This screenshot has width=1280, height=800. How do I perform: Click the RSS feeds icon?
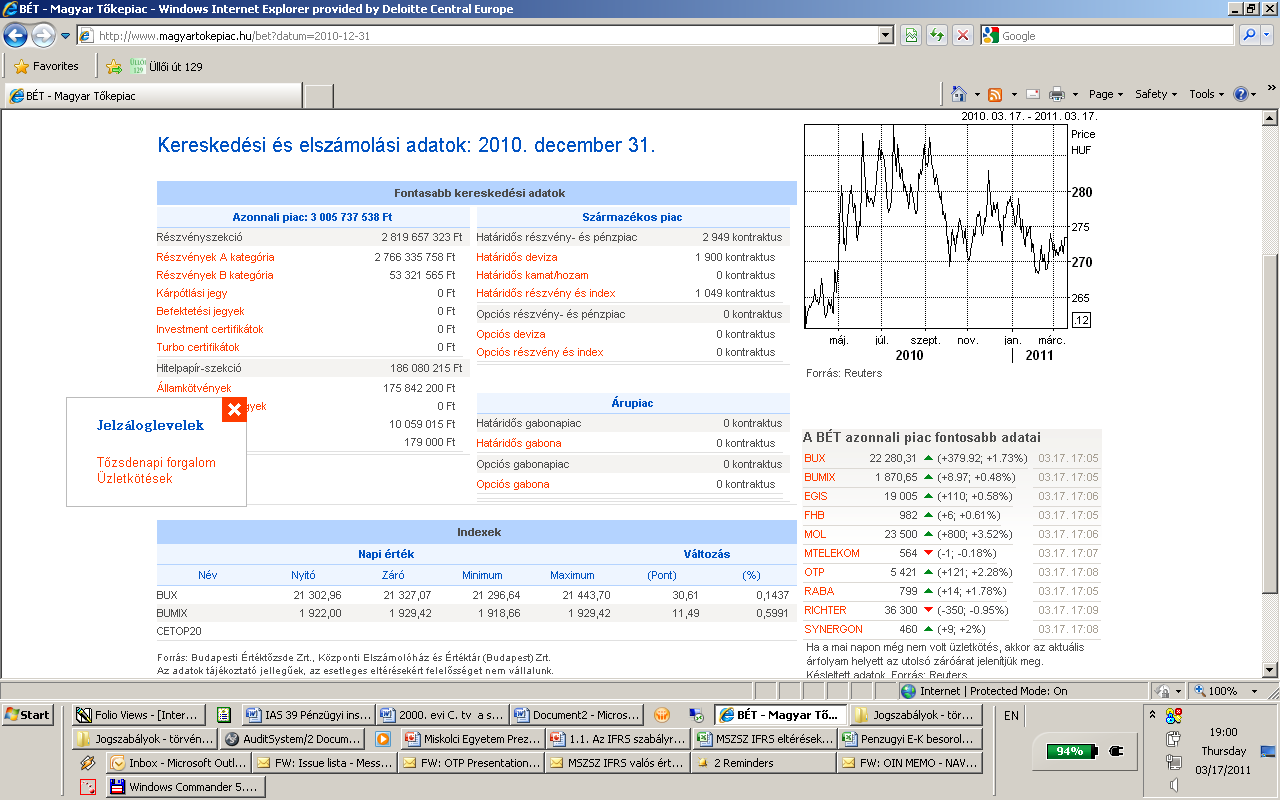[x=995, y=94]
